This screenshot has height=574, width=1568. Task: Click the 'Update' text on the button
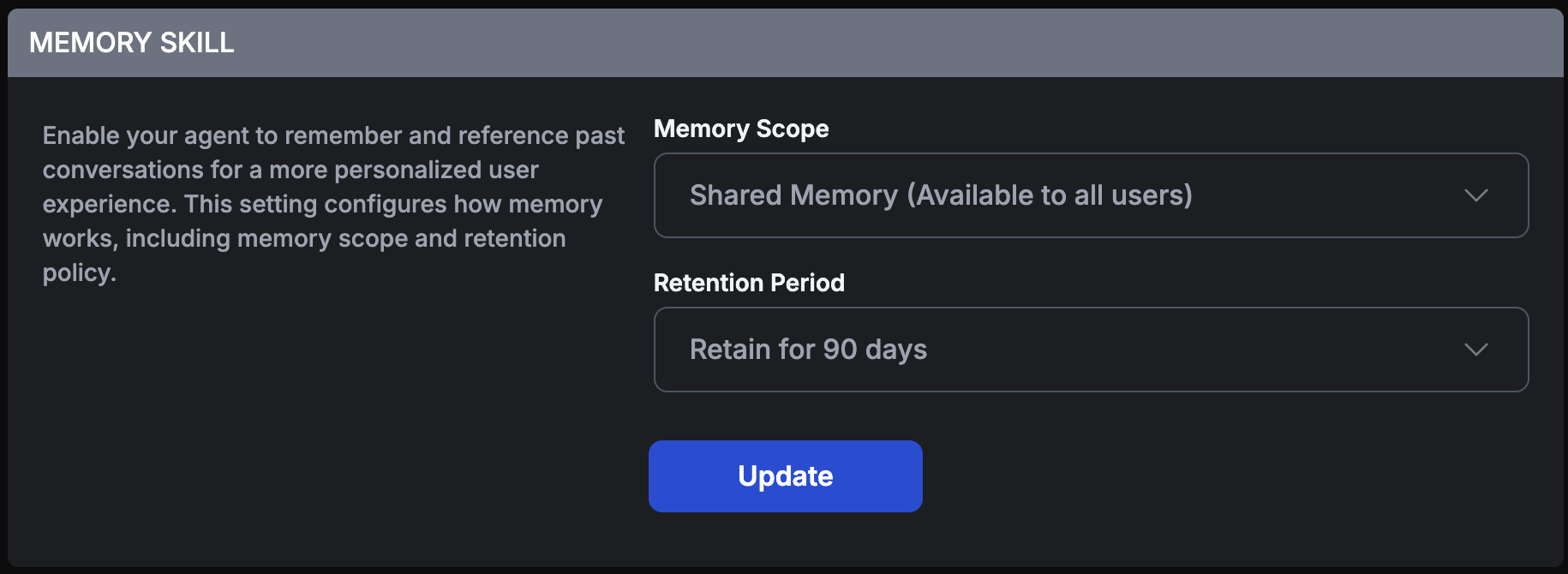point(785,476)
